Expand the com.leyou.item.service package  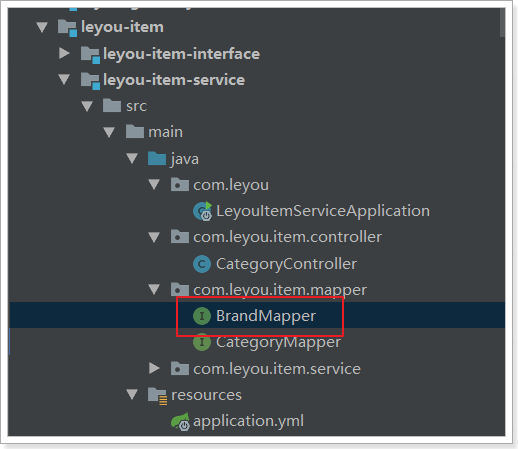click(154, 368)
